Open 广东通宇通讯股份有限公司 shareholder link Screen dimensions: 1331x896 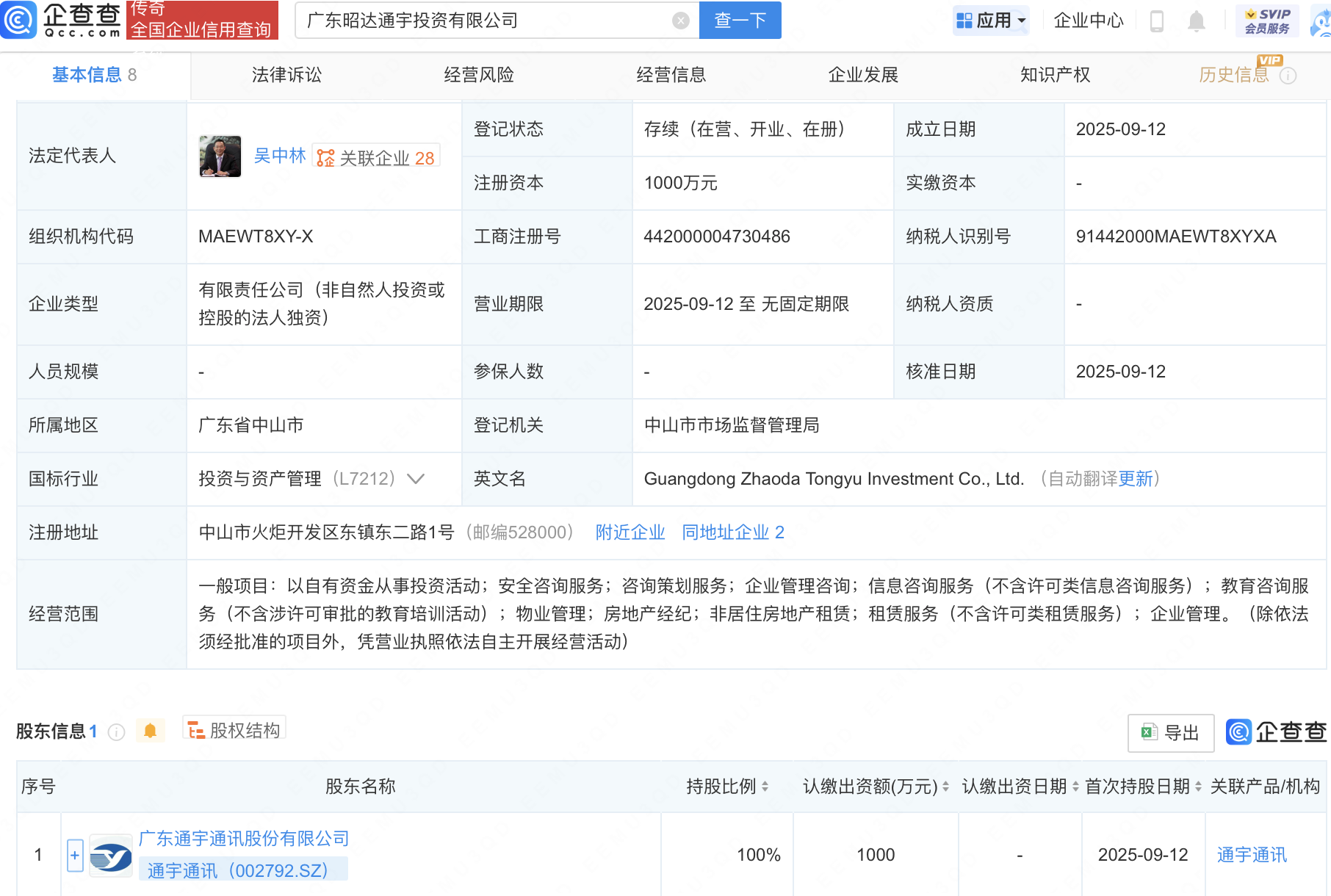coord(244,839)
